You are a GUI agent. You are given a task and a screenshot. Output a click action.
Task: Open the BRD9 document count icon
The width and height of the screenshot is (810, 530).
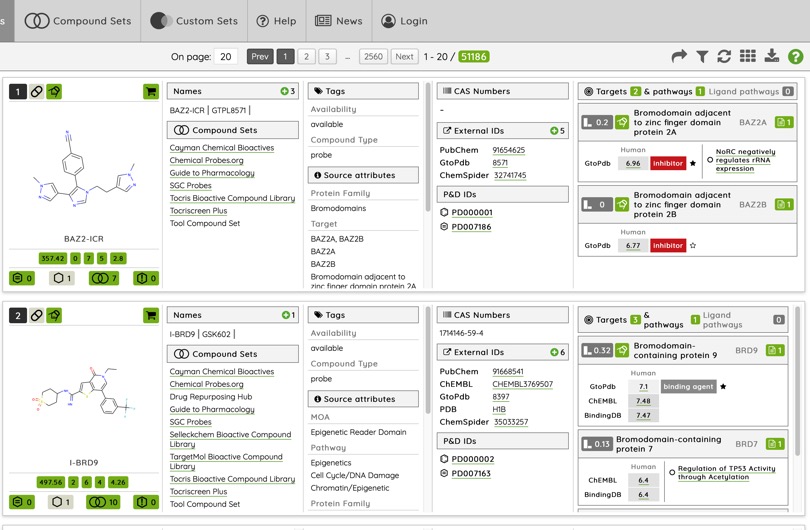coord(775,350)
